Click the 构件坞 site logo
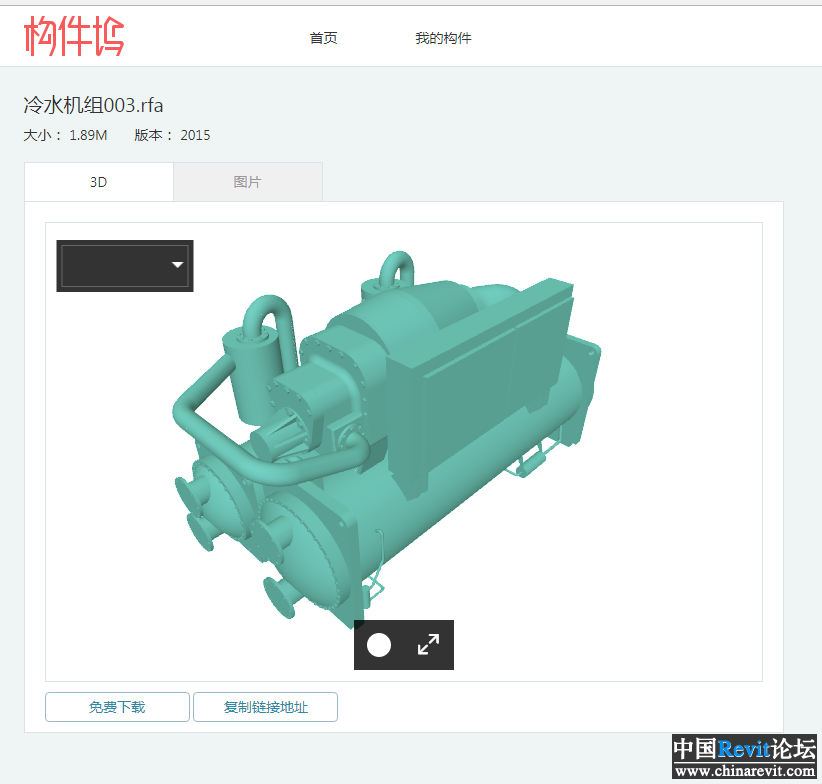 click(74, 36)
